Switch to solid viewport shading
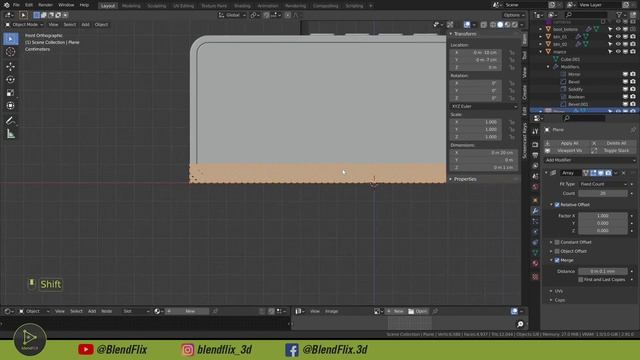This screenshot has width=640, height=360. (500, 25)
